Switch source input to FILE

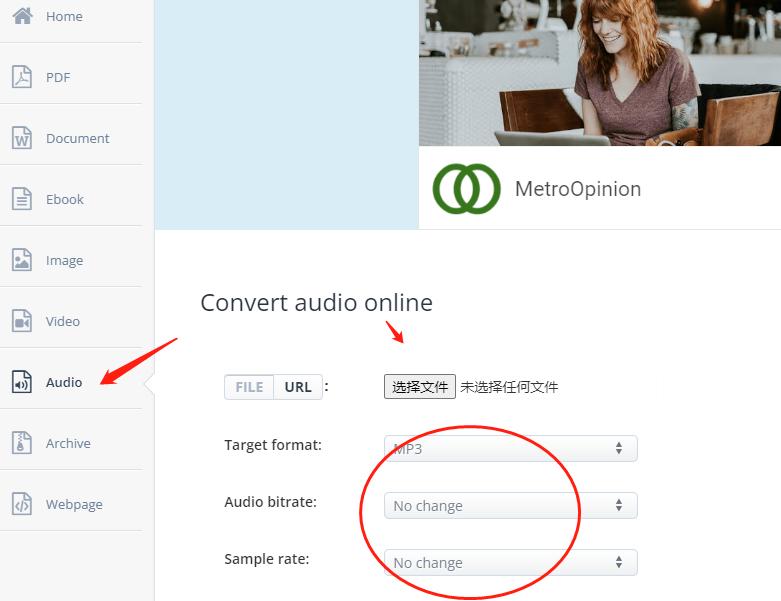pyautogui.click(x=249, y=387)
